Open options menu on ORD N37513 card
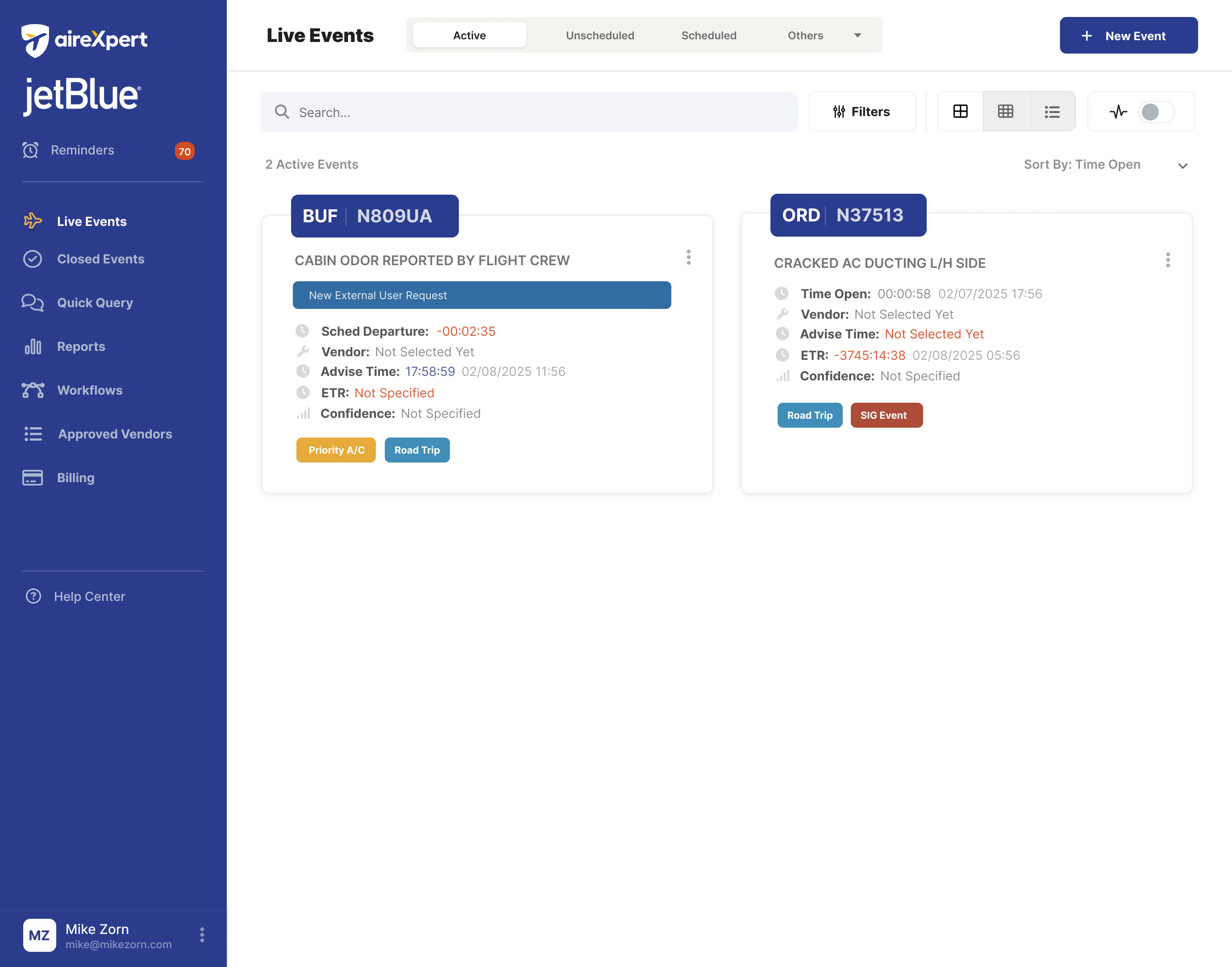Screen dimensions: 1232x967 point(1168,260)
